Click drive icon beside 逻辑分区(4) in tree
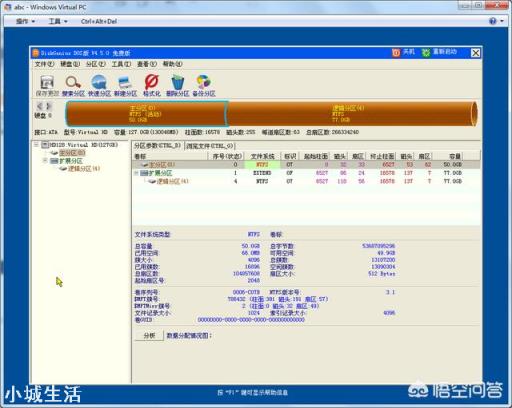Image resolution: width=512 pixels, height=408 pixels. 63,169
